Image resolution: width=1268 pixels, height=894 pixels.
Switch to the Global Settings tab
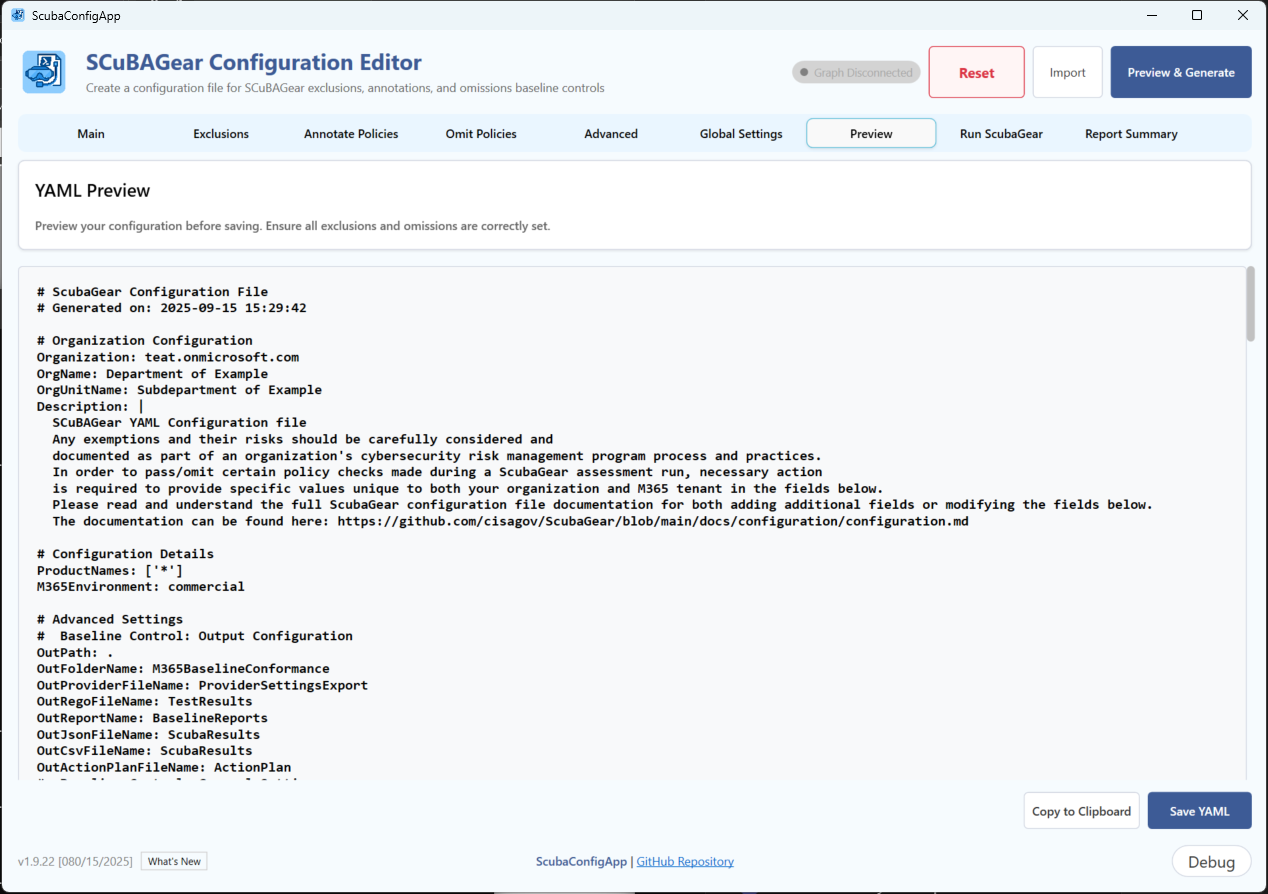pos(741,134)
